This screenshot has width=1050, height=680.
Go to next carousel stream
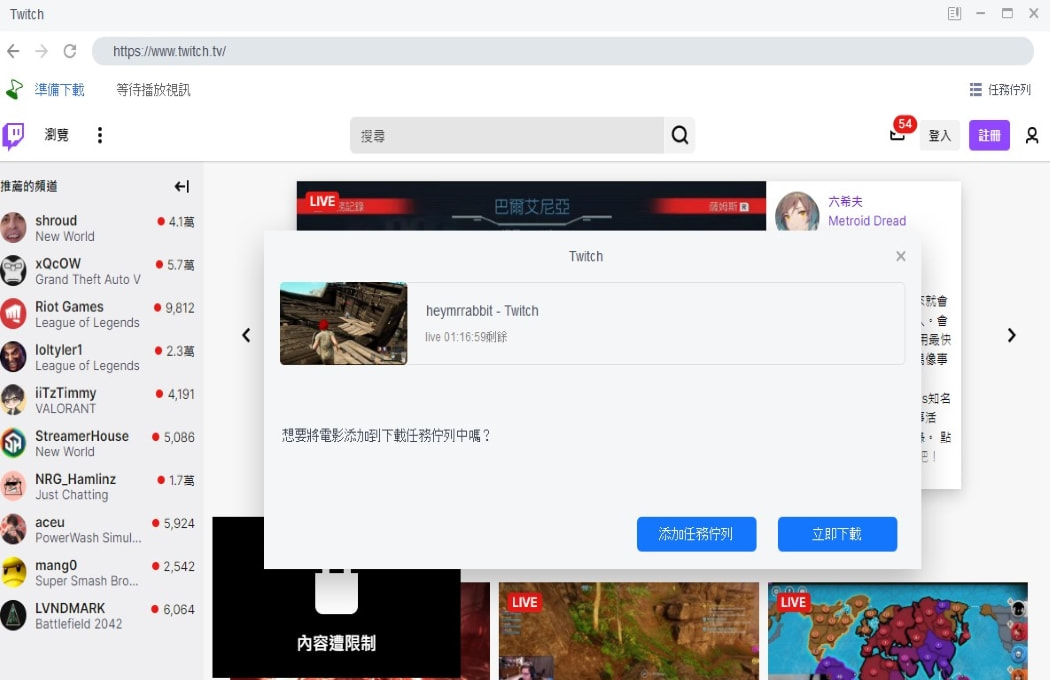coord(1012,335)
